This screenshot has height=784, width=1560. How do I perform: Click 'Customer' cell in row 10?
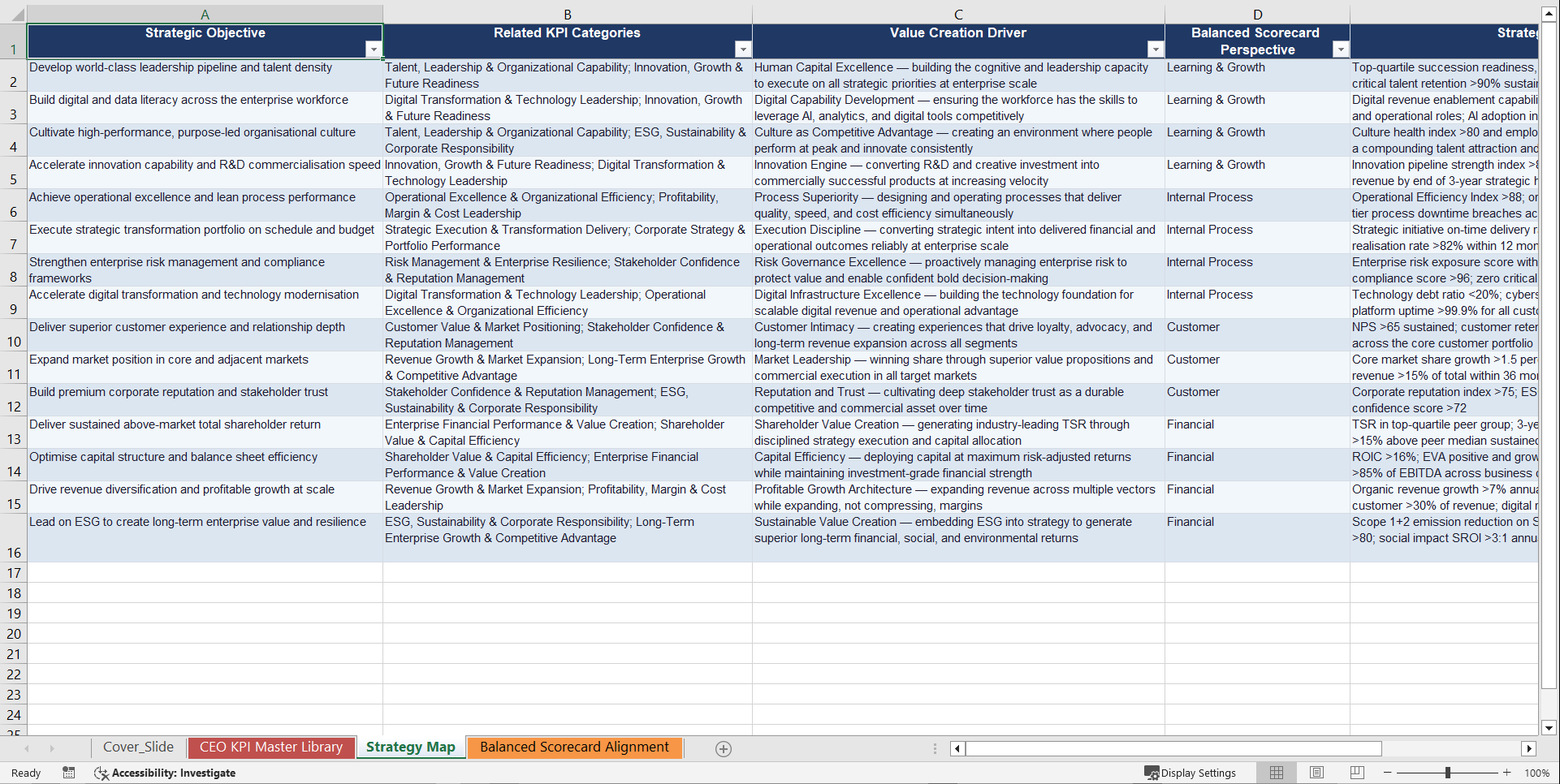point(1257,334)
